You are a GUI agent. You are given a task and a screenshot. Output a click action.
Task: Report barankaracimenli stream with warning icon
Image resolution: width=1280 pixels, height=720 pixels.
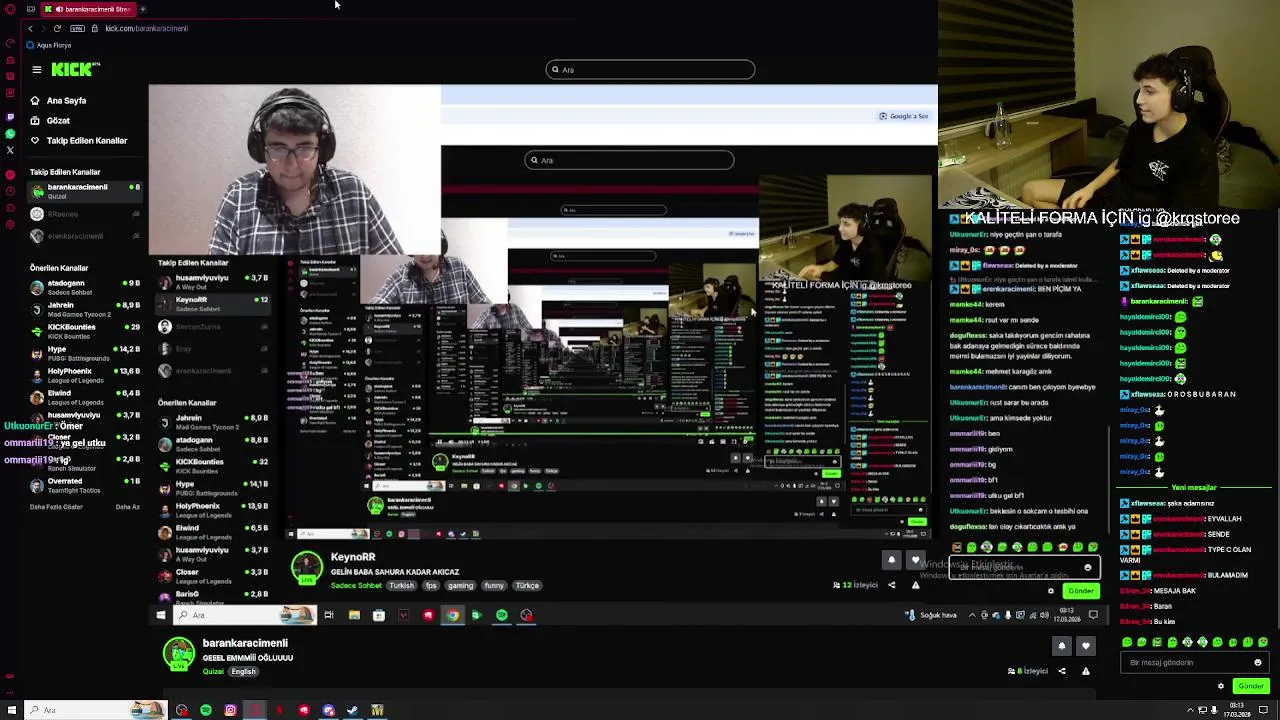[1086, 671]
